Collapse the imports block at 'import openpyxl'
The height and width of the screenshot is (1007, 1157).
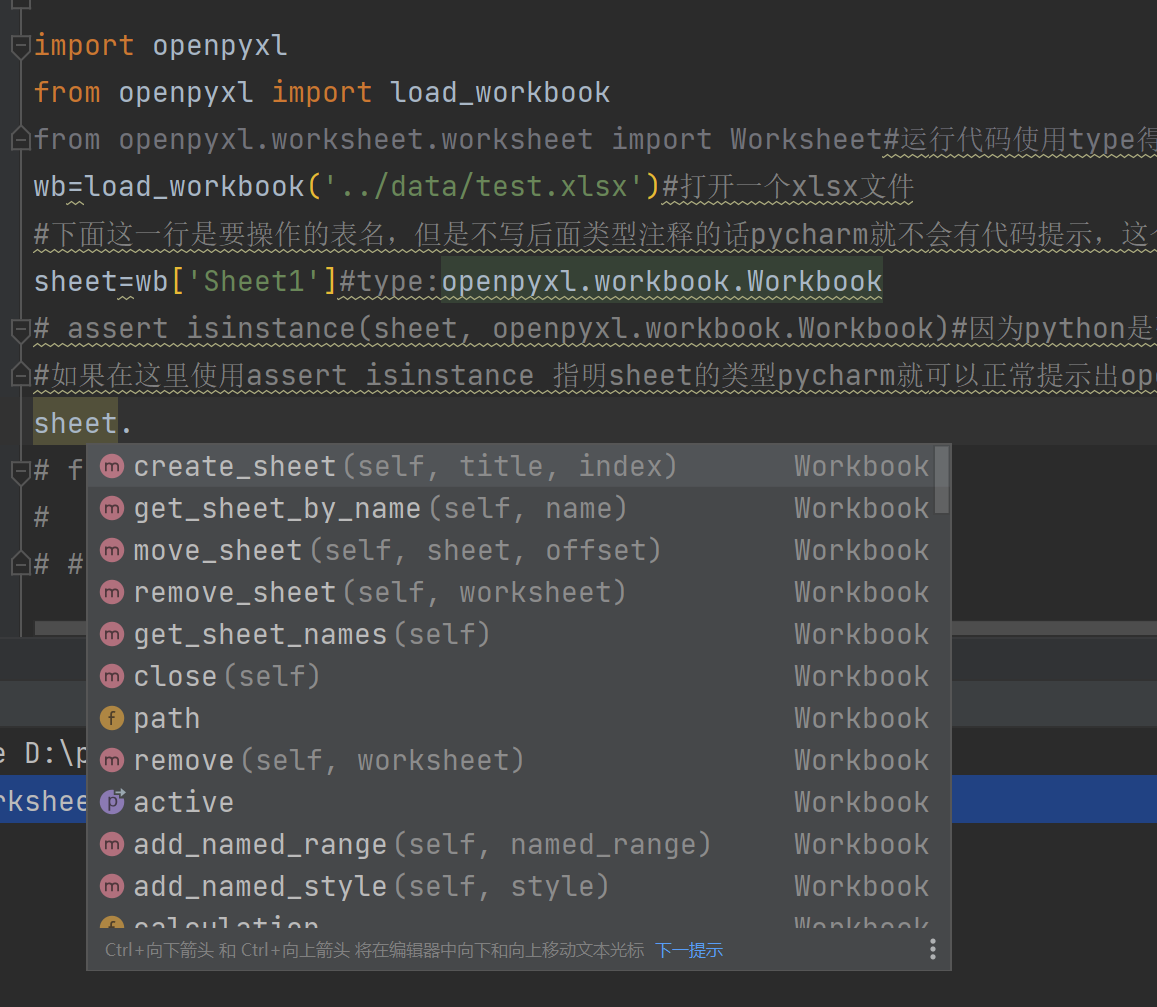[x=21, y=46]
